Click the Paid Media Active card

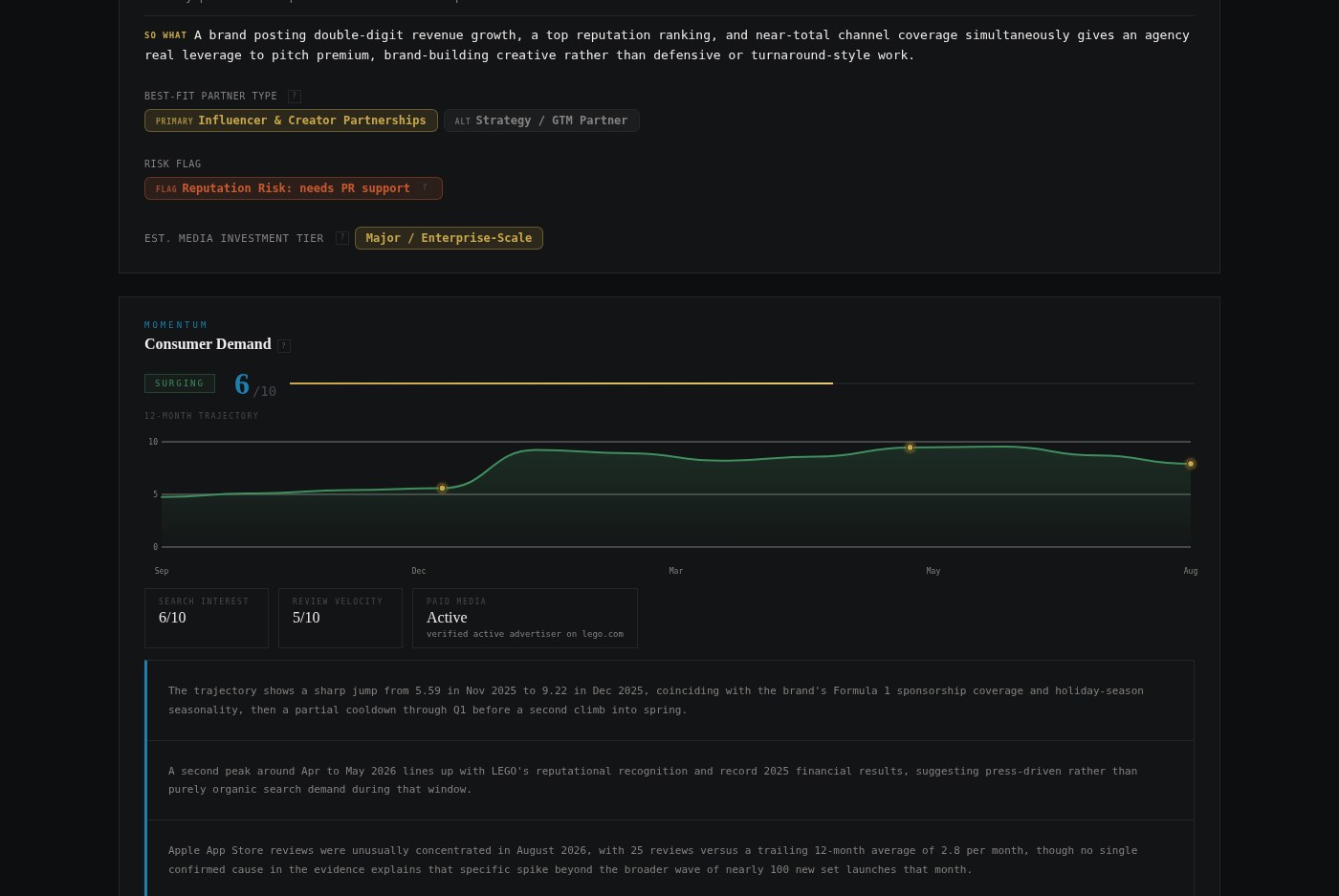pos(525,619)
